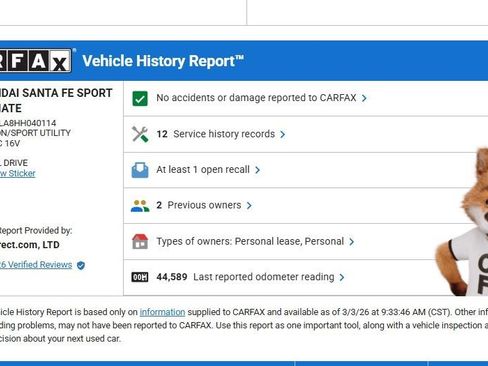Viewport: 488px width, 366px height.
Task: Click the VIN ending LA8HH040114
Action: pos(28,123)
